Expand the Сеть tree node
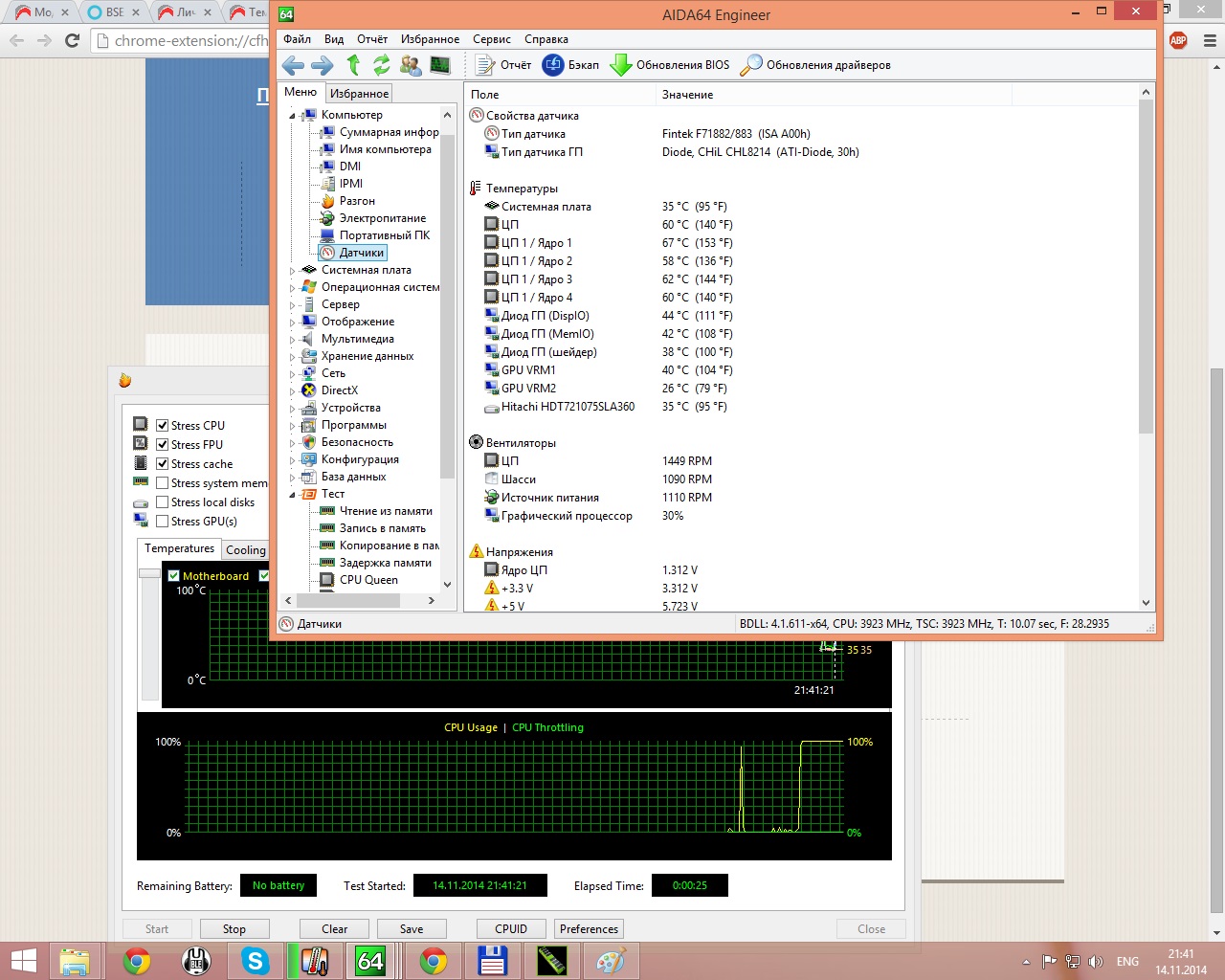This screenshot has width=1225, height=980. click(293, 374)
